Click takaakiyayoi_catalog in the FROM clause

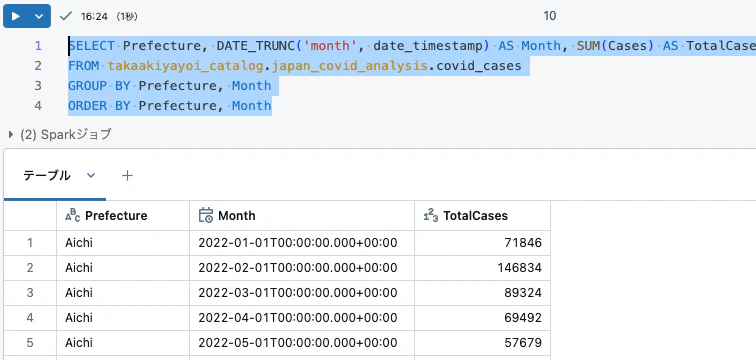(x=186, y=66)
